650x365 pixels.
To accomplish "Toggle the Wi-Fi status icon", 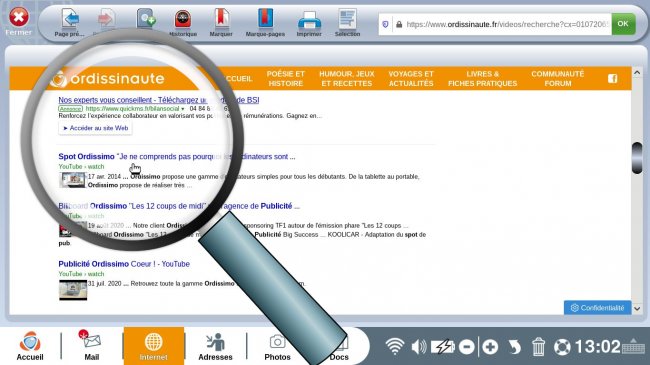I will tap(394, 346).
